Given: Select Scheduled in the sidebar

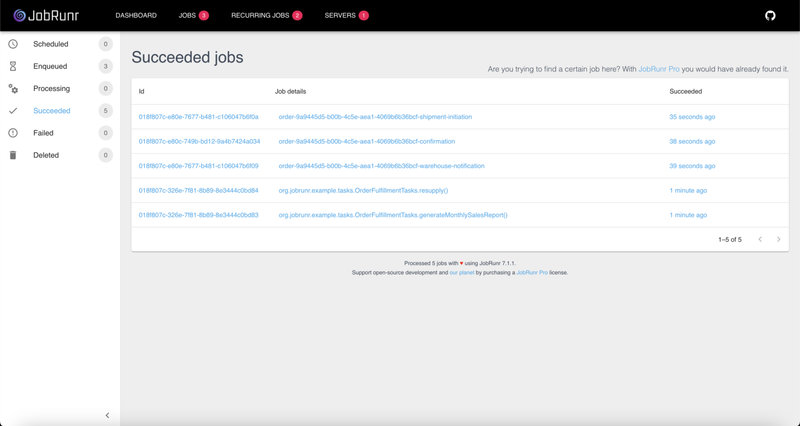Looking at the screenshot, I should tap(51, 44).
